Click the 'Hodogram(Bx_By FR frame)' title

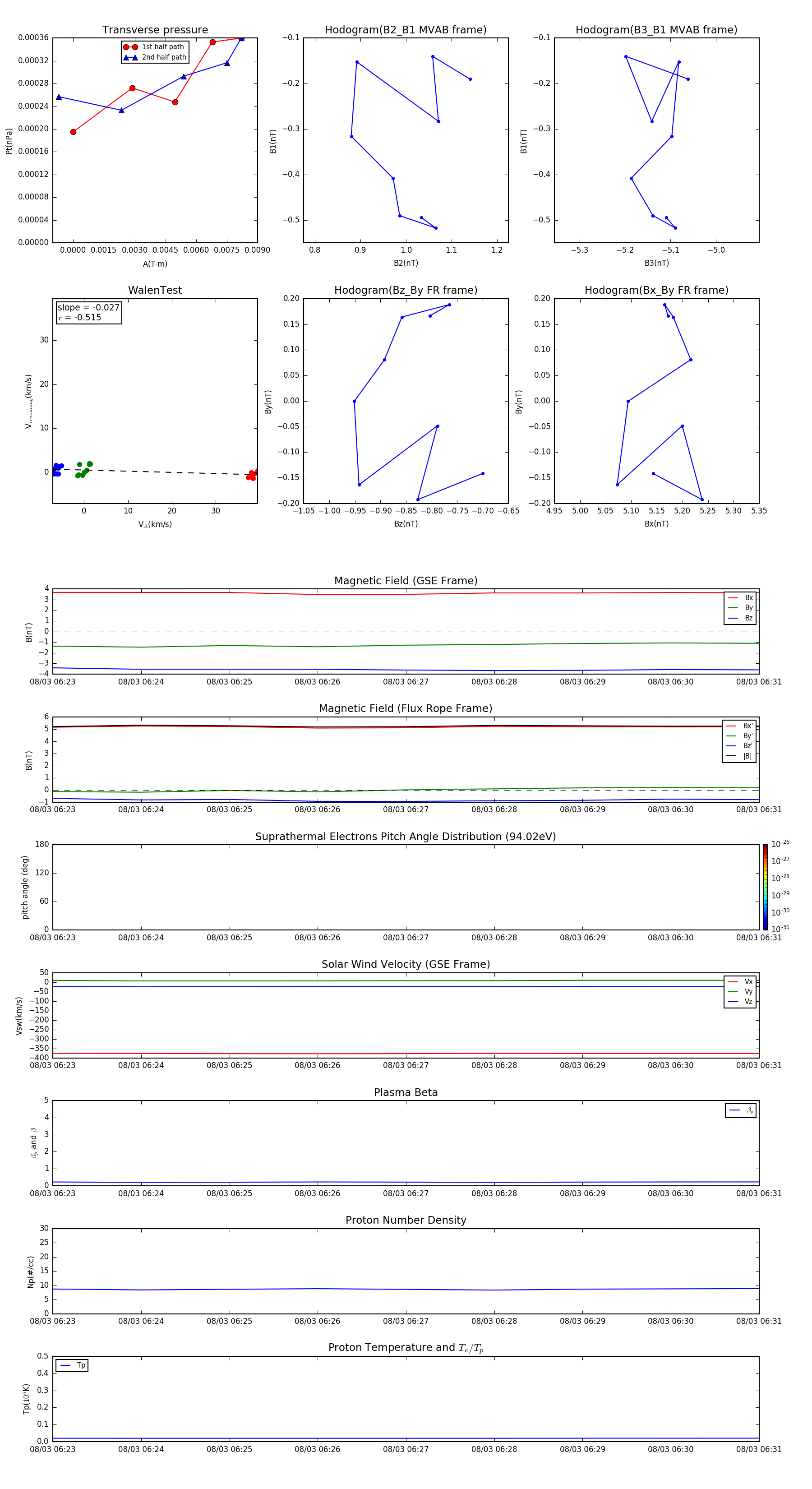[x=656, y=290]
